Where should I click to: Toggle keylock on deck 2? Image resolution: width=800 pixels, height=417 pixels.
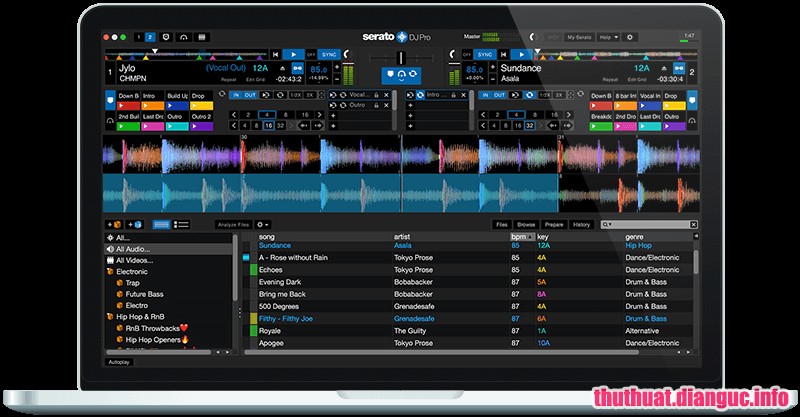(679, 68)
